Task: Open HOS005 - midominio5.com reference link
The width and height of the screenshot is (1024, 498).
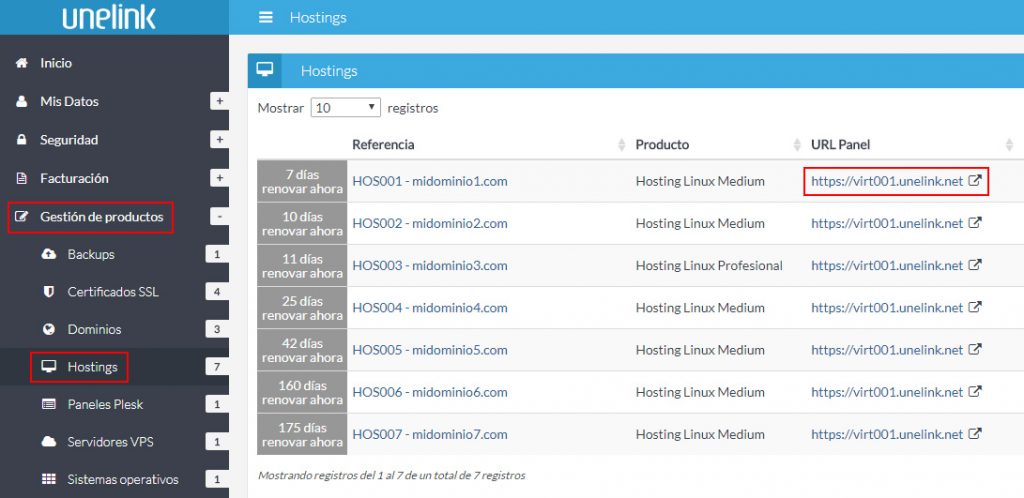Action: 430,350
